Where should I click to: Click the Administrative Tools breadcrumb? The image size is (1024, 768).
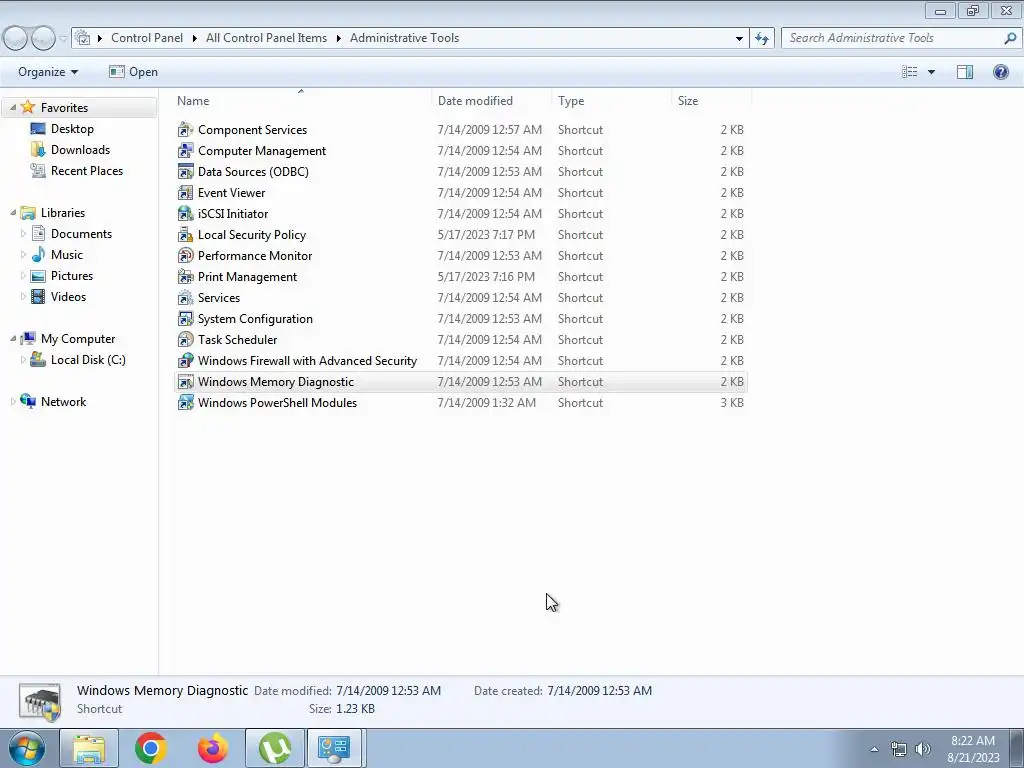point(404,38)
